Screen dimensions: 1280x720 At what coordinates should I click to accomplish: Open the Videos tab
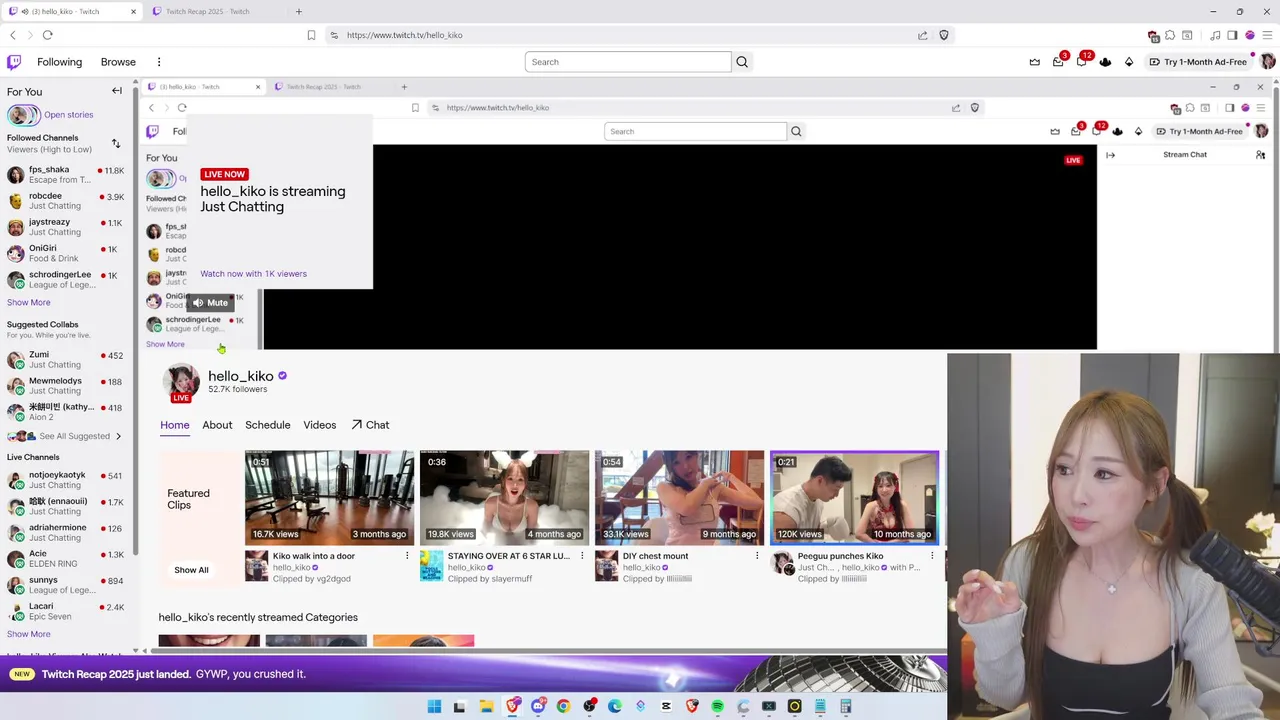tap(320, 425)
